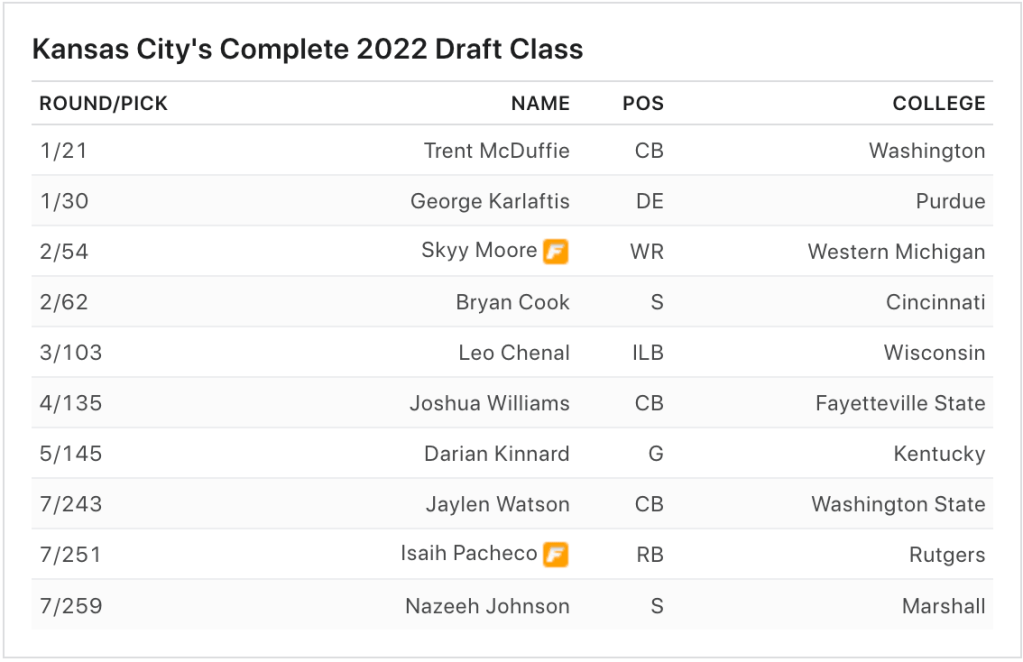Click the orange icon beside Skyy Moore
Screen dimensions: 1023x662
(x=556, y=252)
